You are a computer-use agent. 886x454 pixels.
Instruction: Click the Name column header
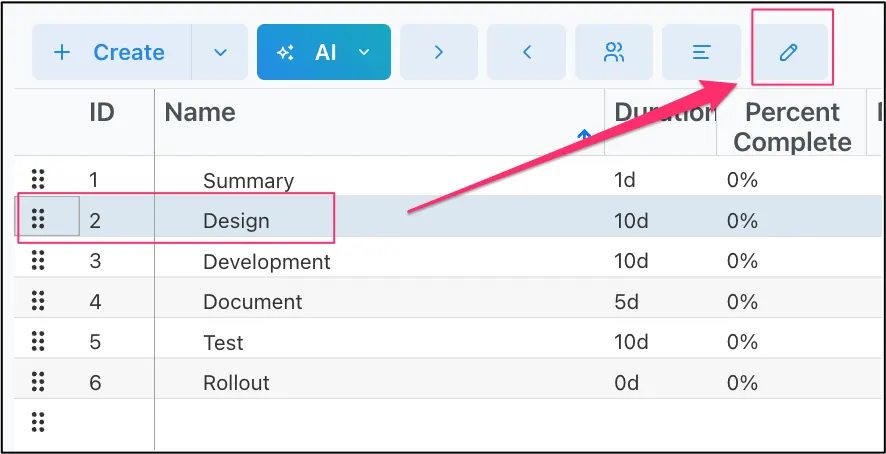tap(200, 113)
